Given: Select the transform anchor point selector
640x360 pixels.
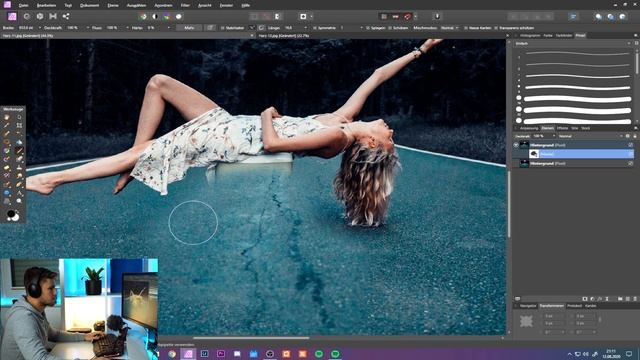Looking at the screenshot, I should point(526,322).
